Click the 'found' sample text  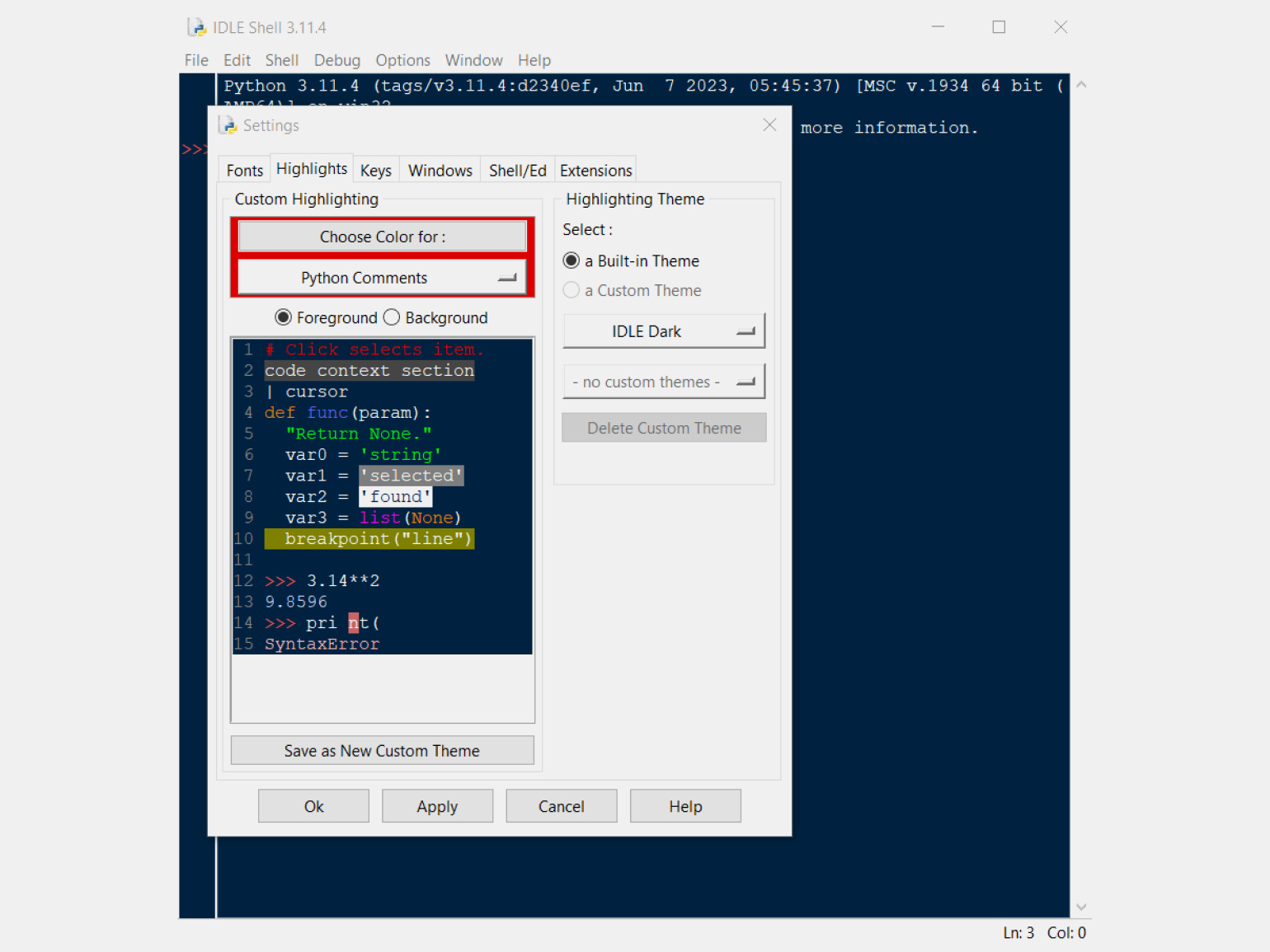[x=396, y=497]
